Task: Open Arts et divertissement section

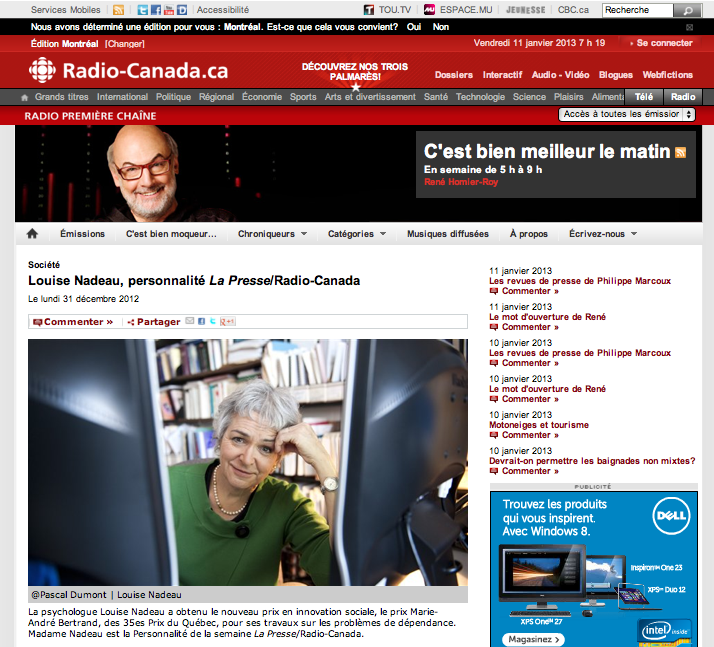Action: 370,97
